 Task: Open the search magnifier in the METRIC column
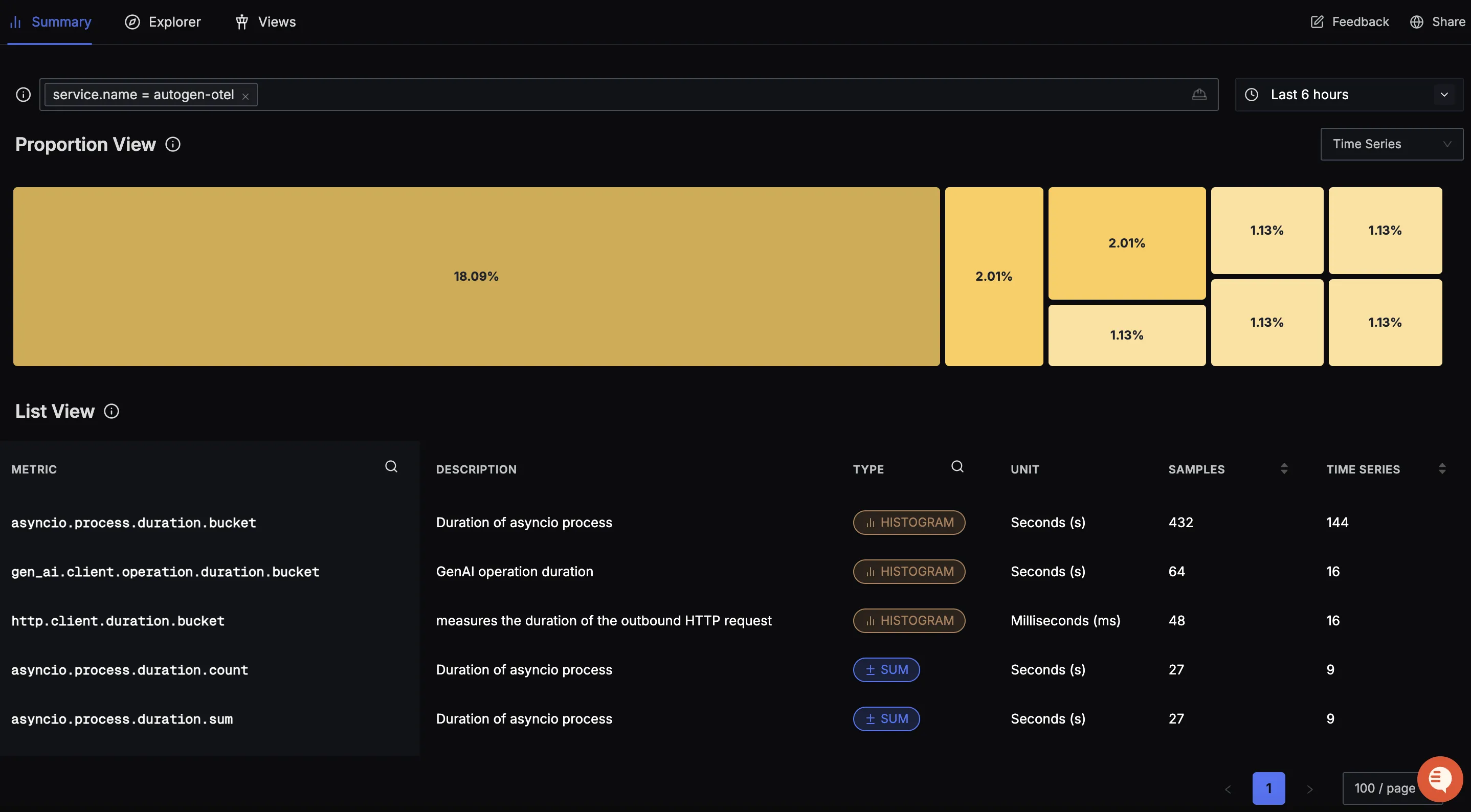click(x=391, y=466)
